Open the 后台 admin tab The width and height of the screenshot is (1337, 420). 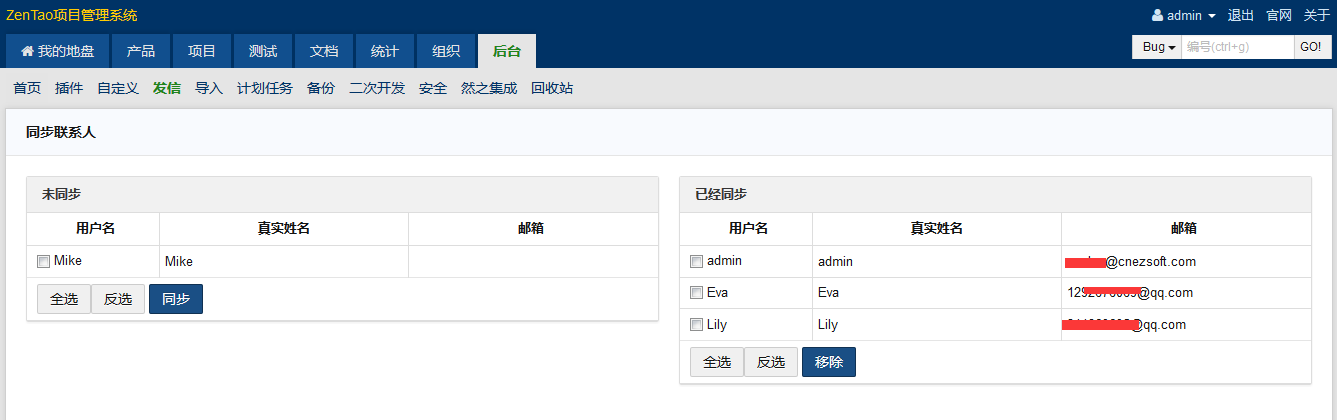coord(507,52)
